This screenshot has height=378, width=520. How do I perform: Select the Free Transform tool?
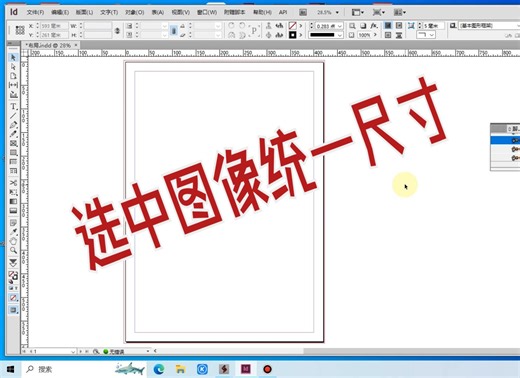(13, 192)
